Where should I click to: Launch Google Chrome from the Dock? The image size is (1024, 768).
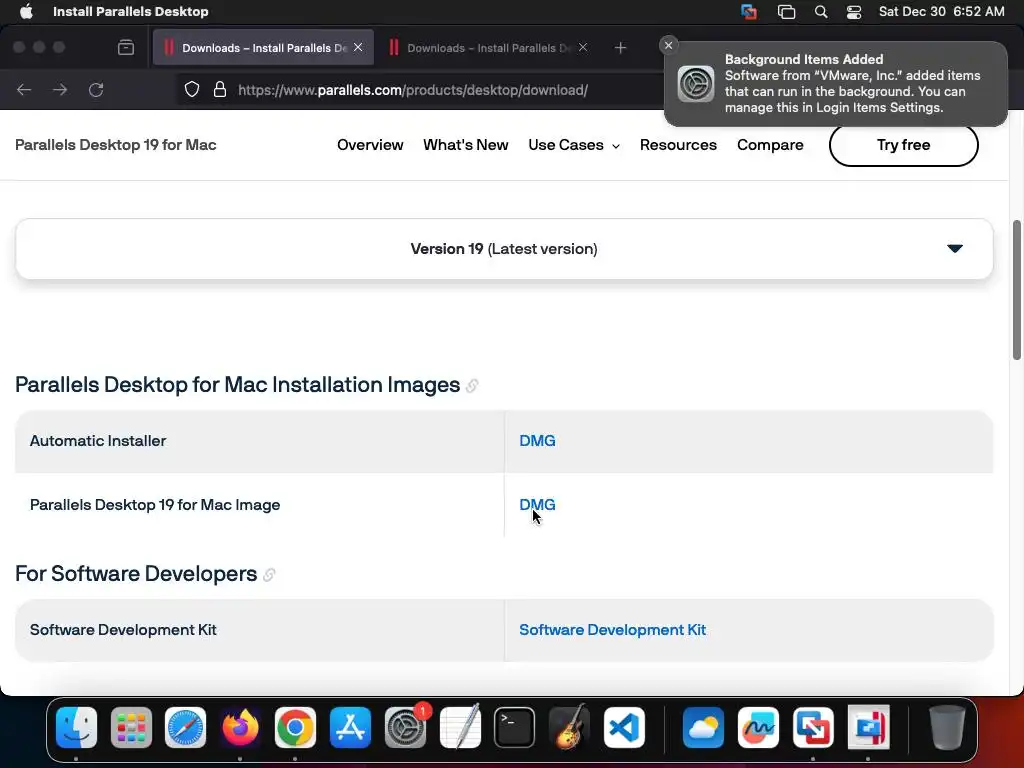[295, 728]
